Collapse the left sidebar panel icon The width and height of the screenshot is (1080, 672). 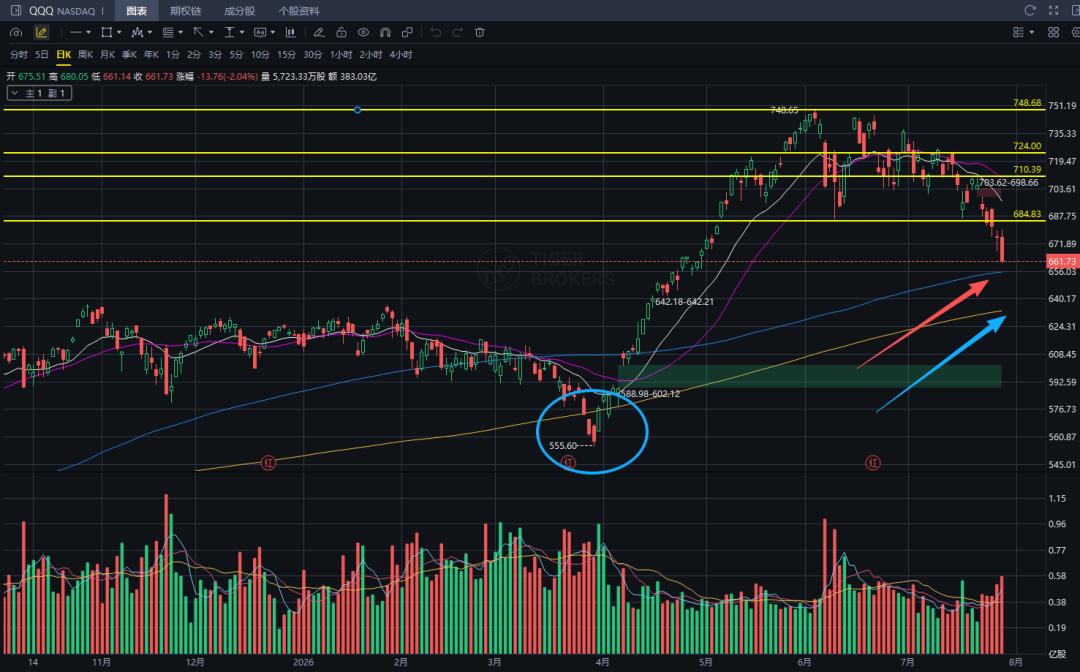coord(16,10)
